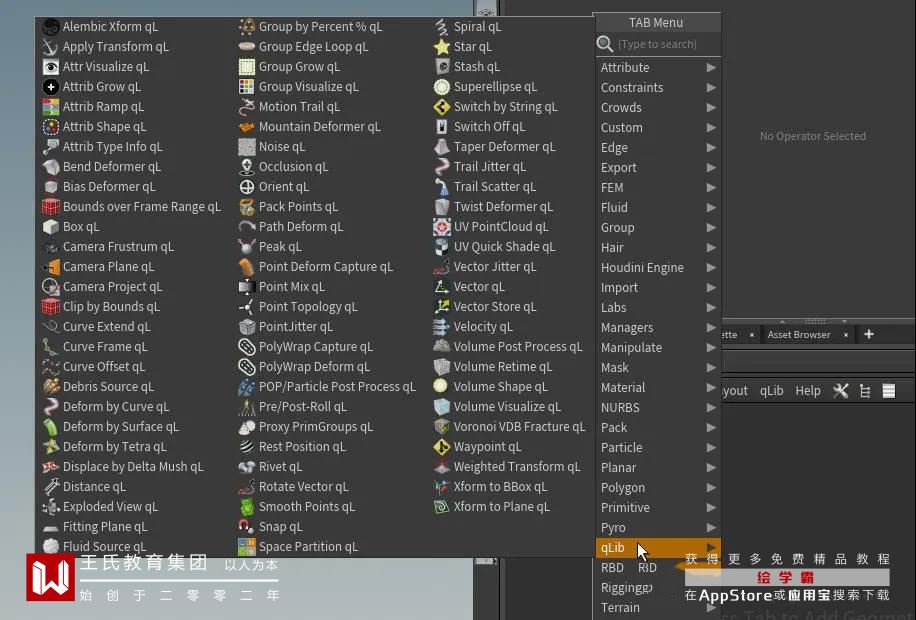Choose Rivet qL entry

280,466
